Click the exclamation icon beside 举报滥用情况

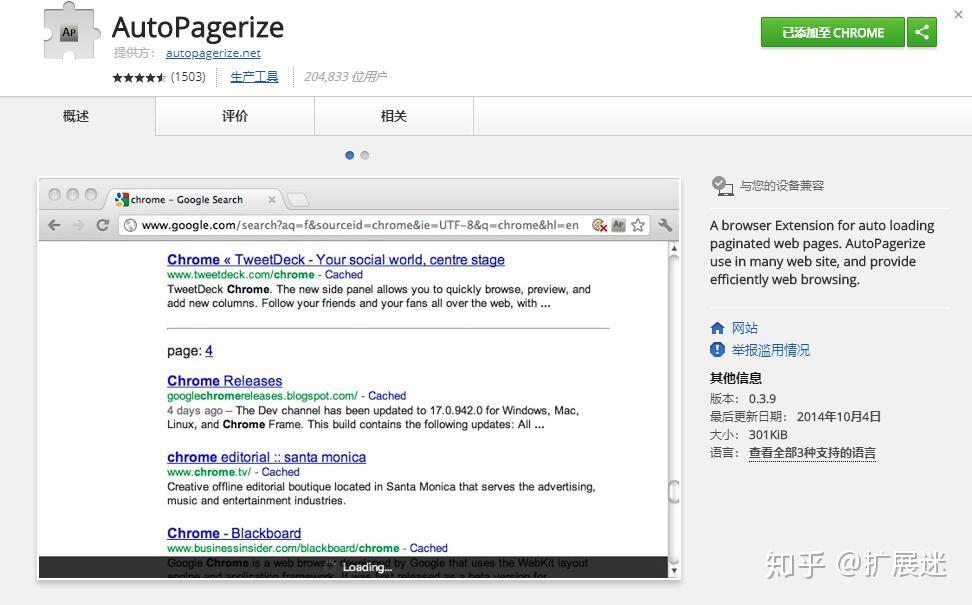[716, 349]
